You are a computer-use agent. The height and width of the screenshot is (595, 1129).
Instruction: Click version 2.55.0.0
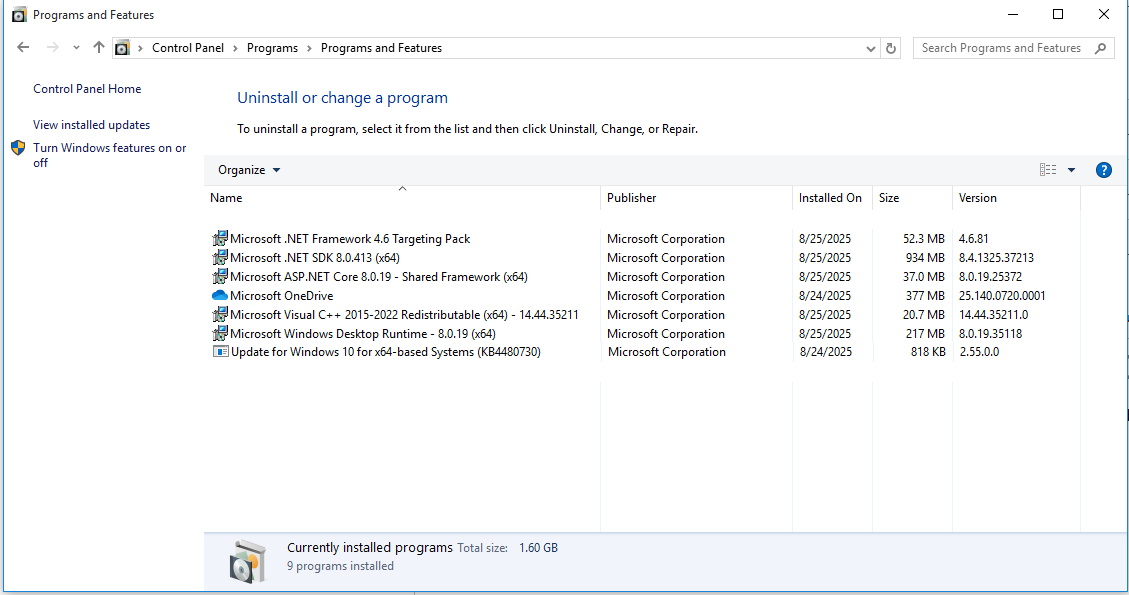[x=979, y=352]
